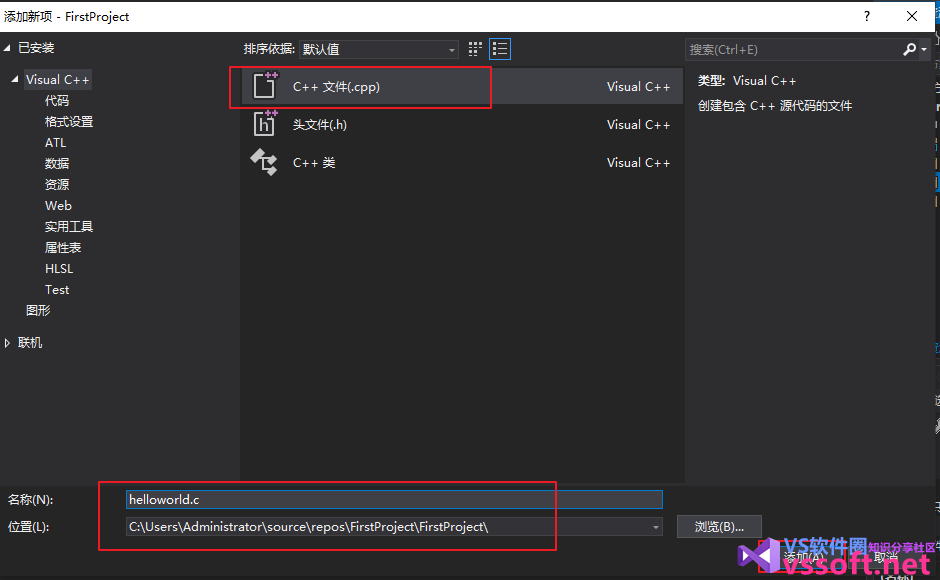This screenshot has height=580, width=940.
Task: Click the 类型: Visual C++ detail text
Action: [747, 81]
